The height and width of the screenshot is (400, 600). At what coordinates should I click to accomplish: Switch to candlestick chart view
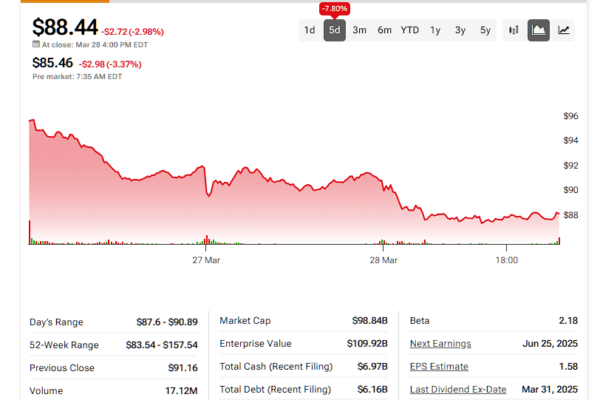coord(514,30)
